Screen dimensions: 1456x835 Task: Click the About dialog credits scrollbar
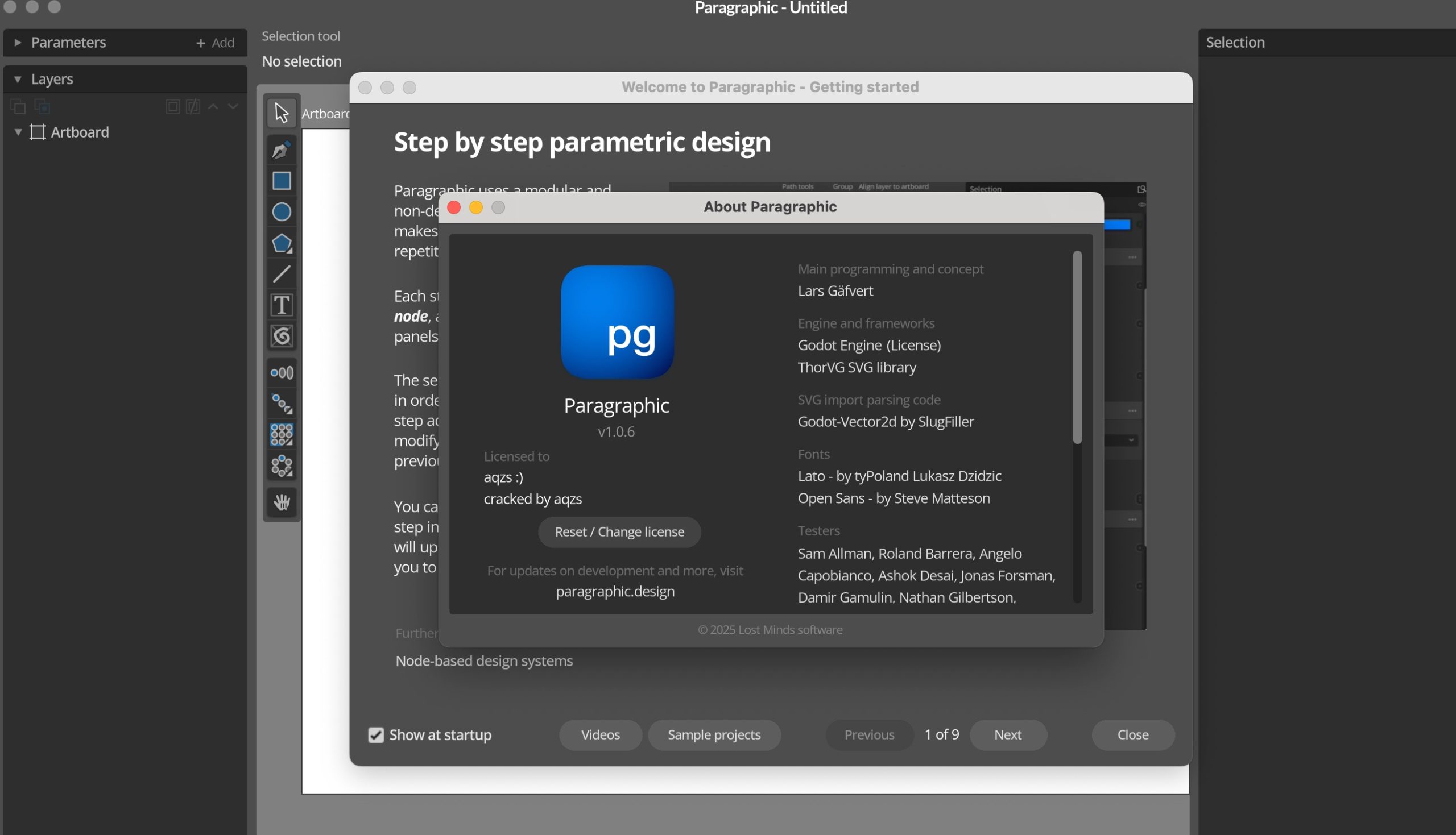pyautogui.click(x=1077, y=347)
